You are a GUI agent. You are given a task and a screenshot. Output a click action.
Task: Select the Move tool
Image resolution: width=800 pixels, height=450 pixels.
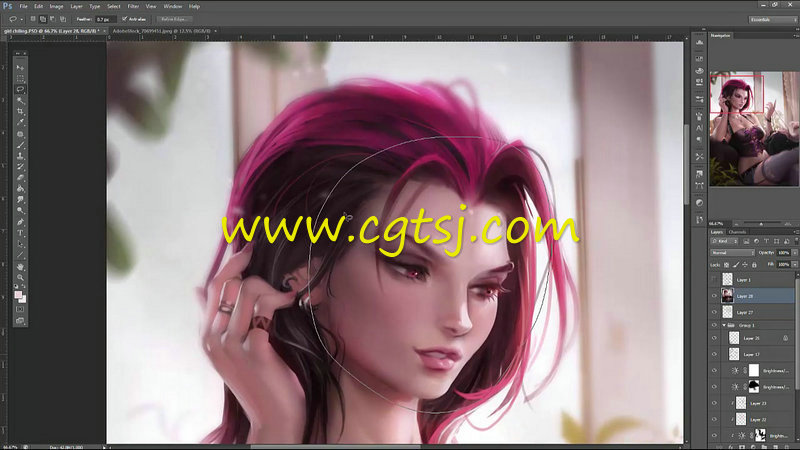(x=20, y=67)
